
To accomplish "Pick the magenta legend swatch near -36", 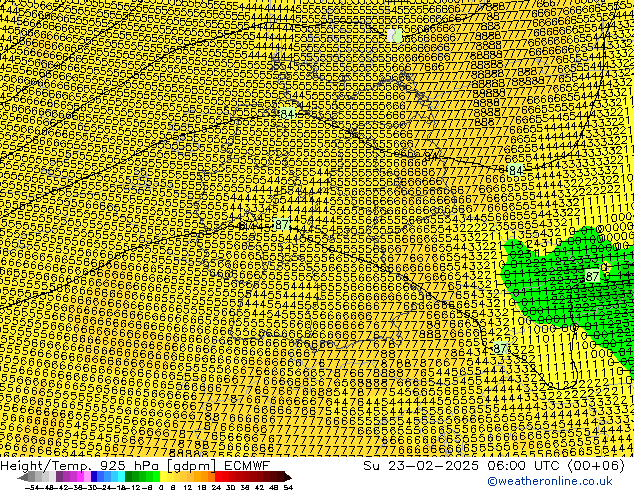I will point(80,477).
